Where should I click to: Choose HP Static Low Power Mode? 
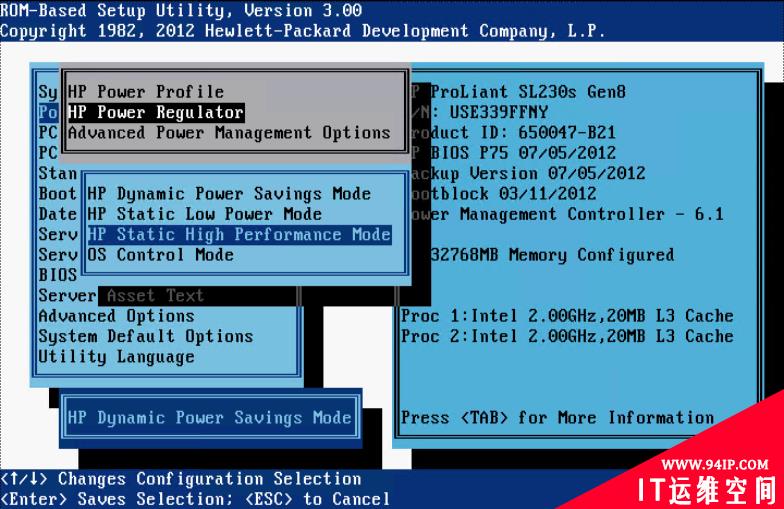pos(204,214)
